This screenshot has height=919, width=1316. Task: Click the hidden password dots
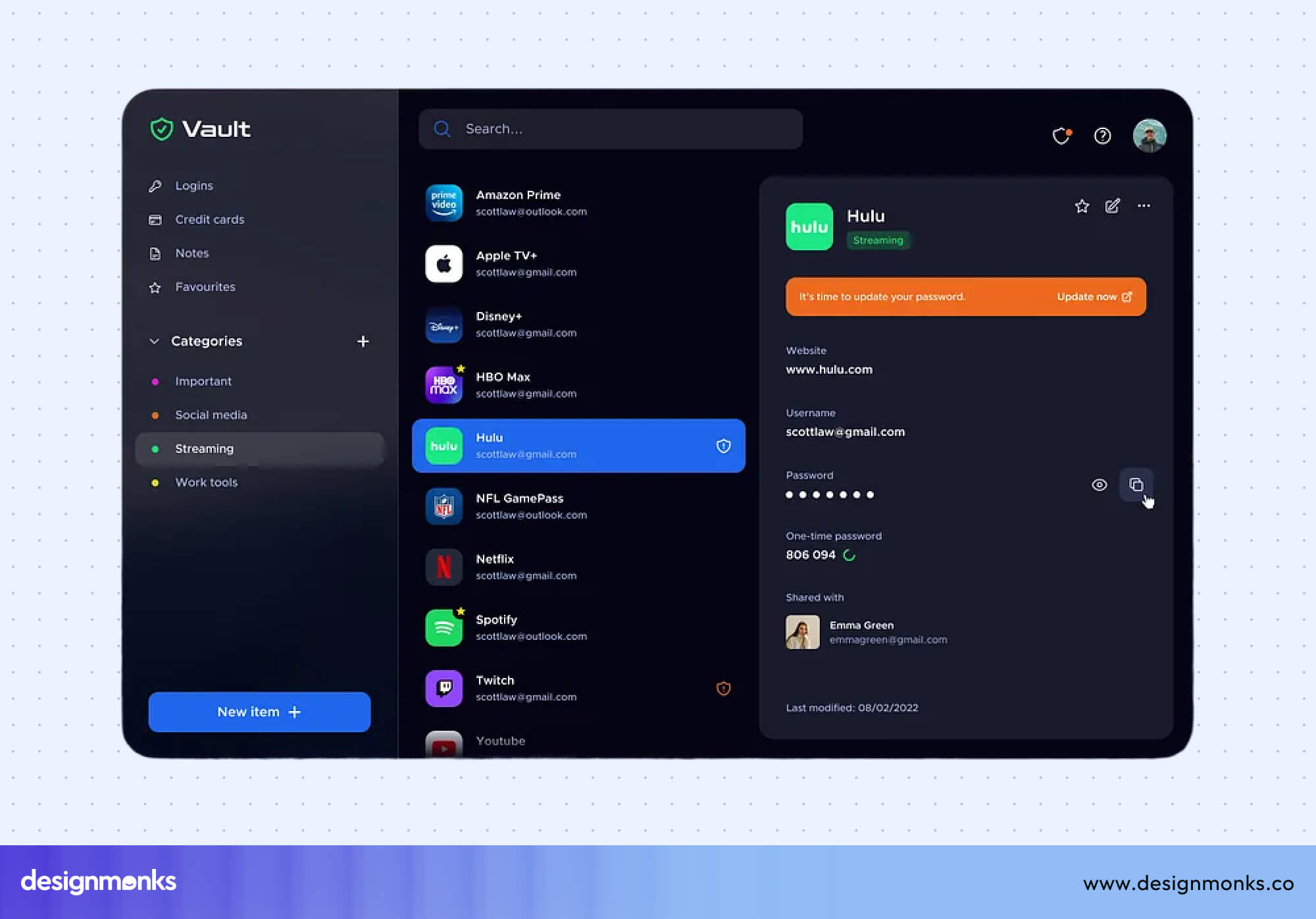(829, 495)
